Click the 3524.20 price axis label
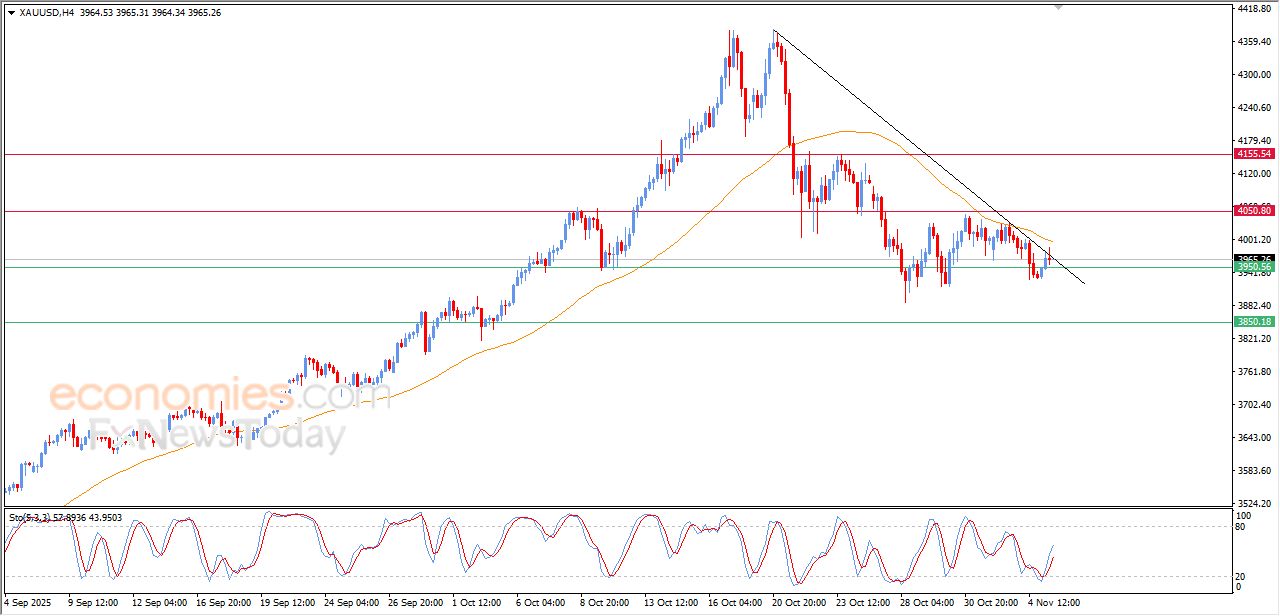This screenshot has height=616, width=1280. coord(1252,503)
